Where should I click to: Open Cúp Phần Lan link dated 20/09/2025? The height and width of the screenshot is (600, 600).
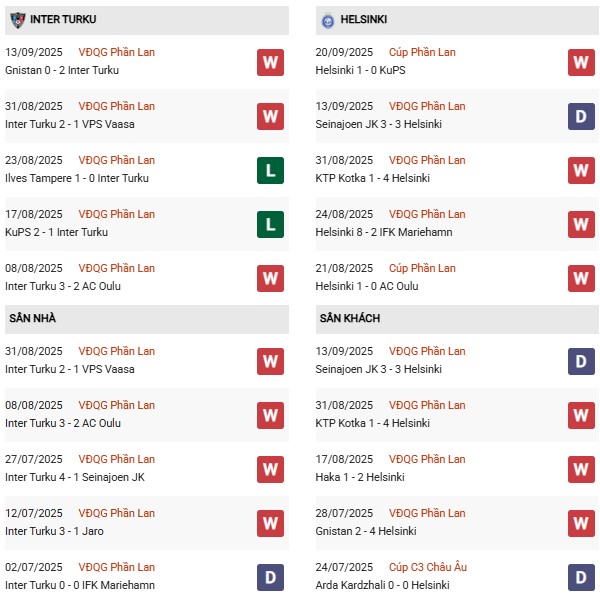coord(422,52)
